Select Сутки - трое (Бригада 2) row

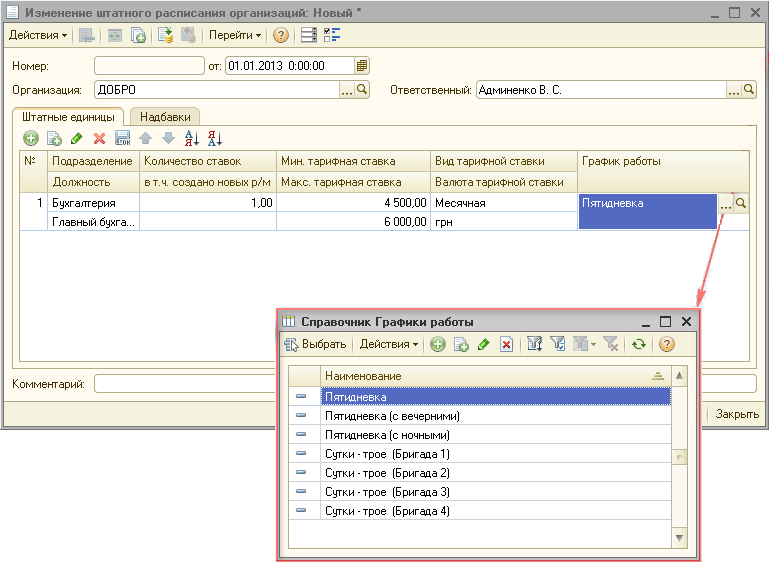click(x=495, y=473)
